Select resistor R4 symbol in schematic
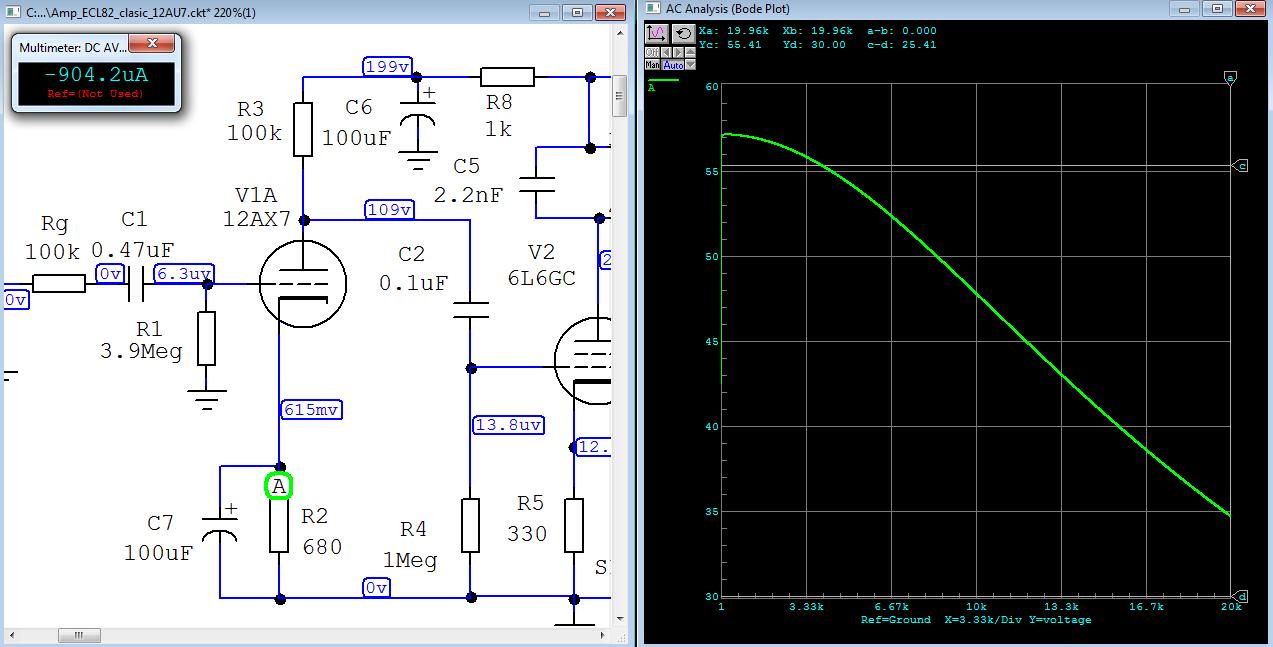 click(x=469, y=525)
